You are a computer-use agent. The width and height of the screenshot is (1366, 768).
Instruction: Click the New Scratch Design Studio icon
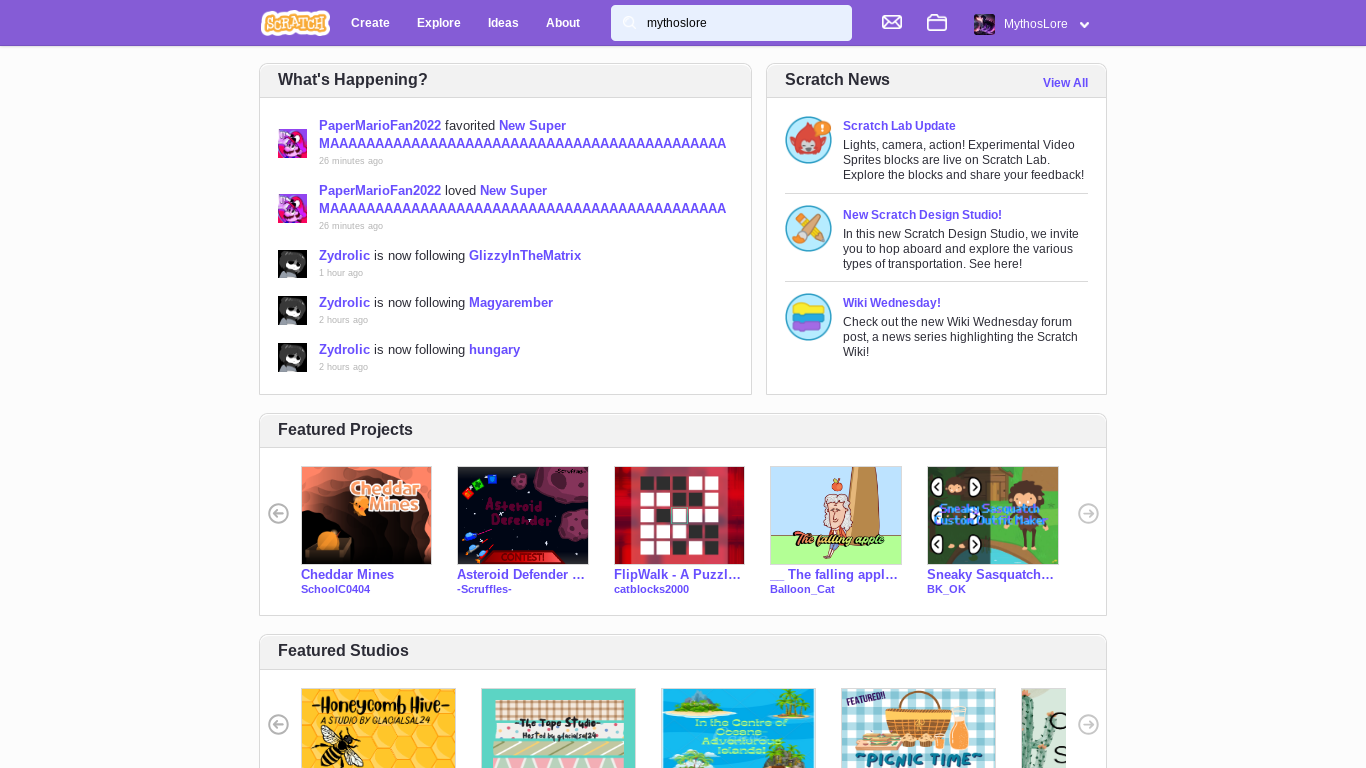(x=808, y=229)
